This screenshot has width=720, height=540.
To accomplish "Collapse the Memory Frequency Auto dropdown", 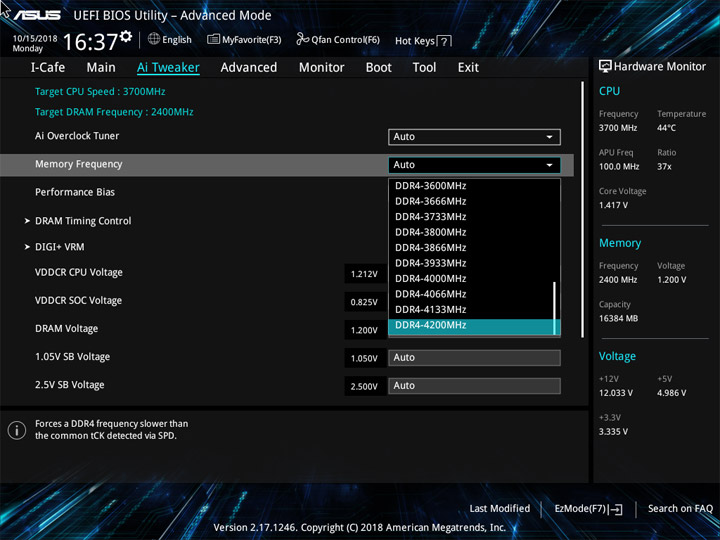I will [474, 165].
